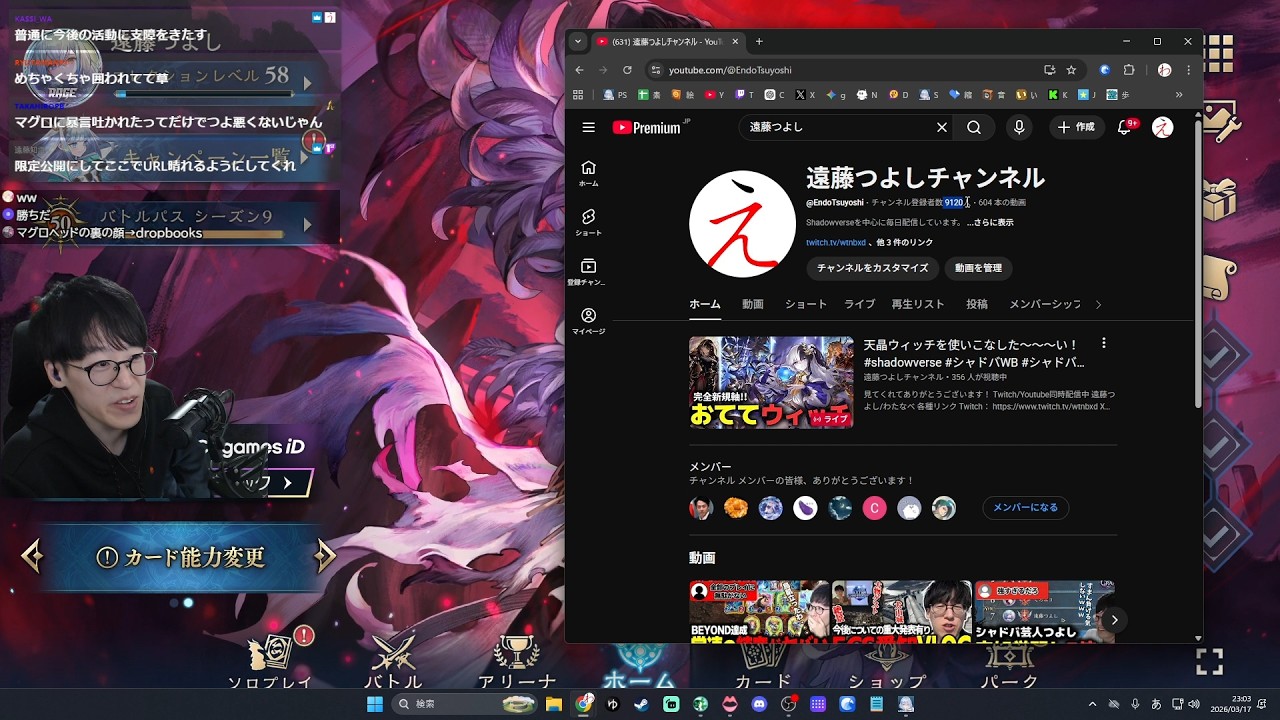
Task: Start voice search with the microphone icon
Action: [1019, 127]
